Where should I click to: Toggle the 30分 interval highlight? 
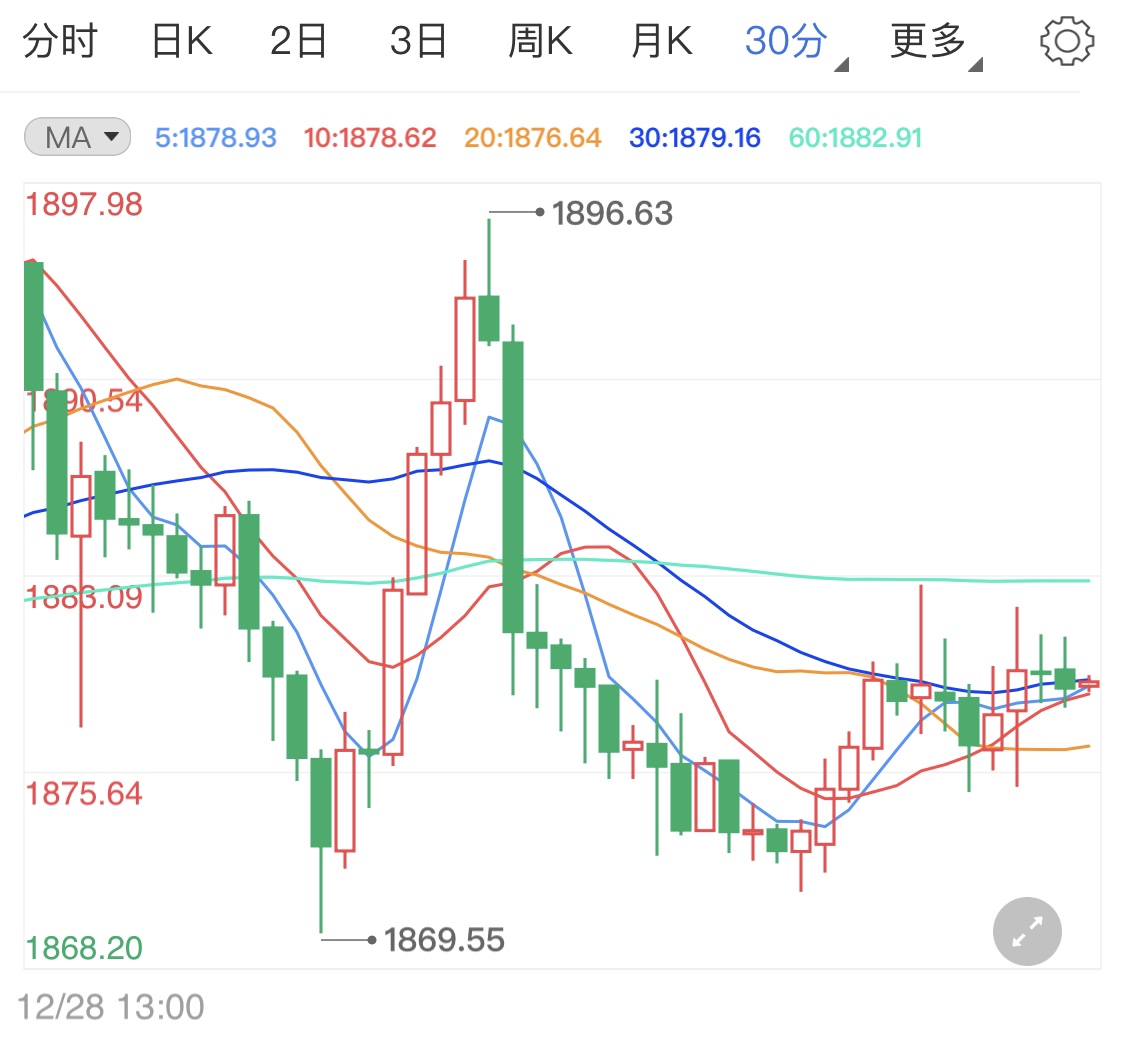[786, 40]
